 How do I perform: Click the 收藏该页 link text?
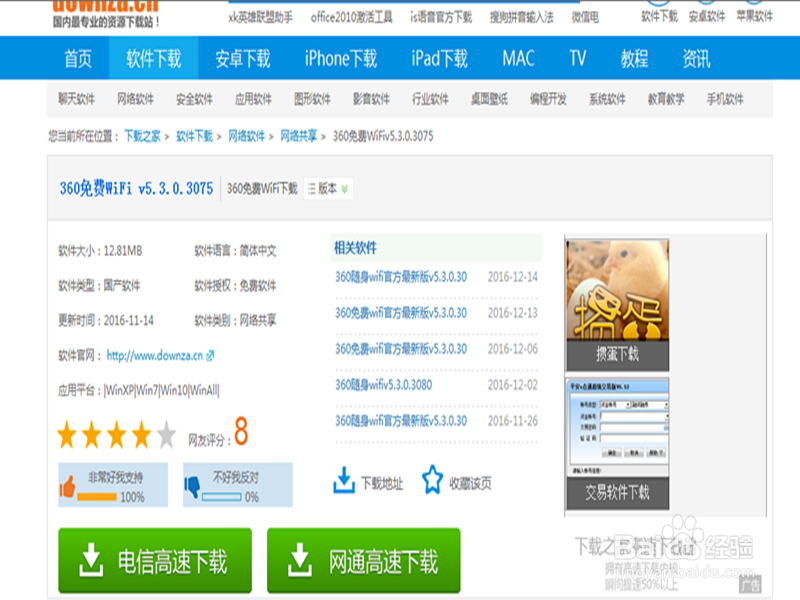click(x=470, y=483)
